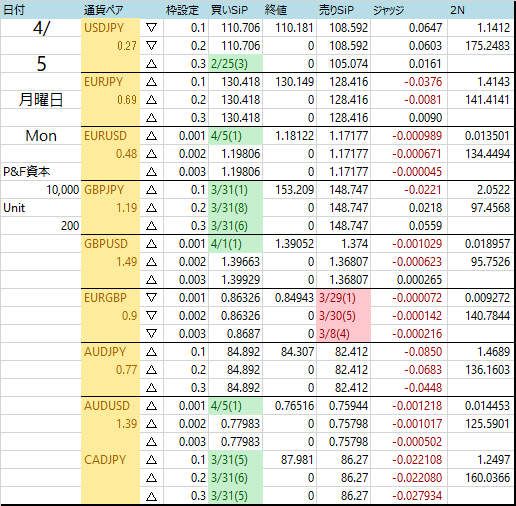Click the up triangle in EURUSD 0.001 row
This screenshot has width=516, height=506.
[151, 136]
